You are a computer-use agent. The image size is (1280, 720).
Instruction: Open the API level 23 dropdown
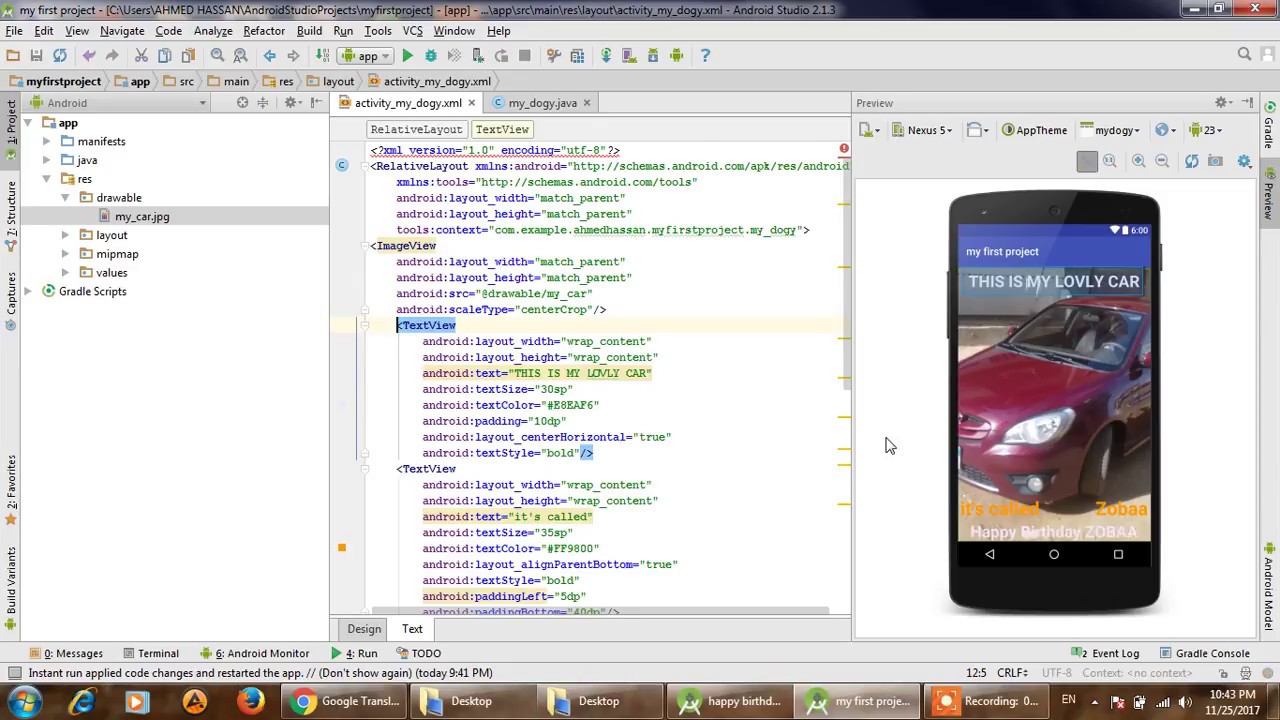tap(1207, 130)
